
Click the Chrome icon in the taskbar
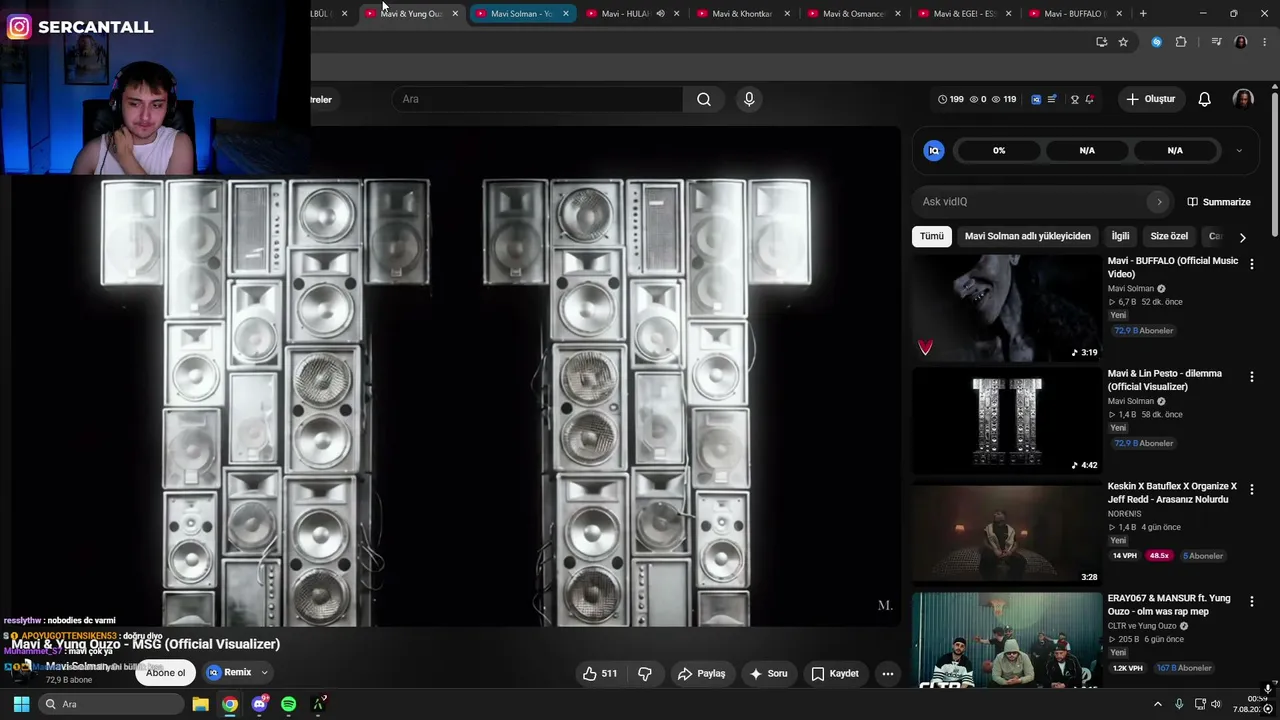(230, 704)
